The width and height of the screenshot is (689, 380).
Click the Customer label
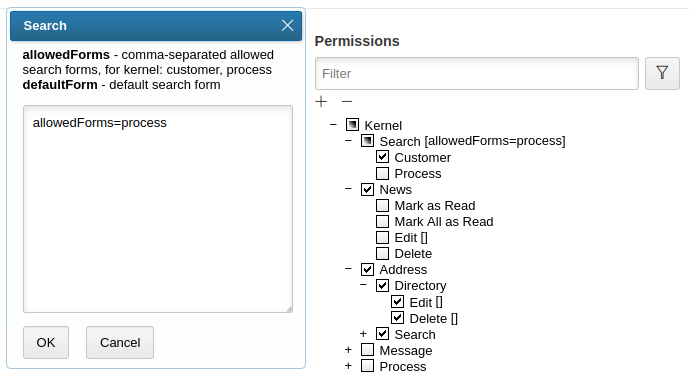click(x=423, y=157)
